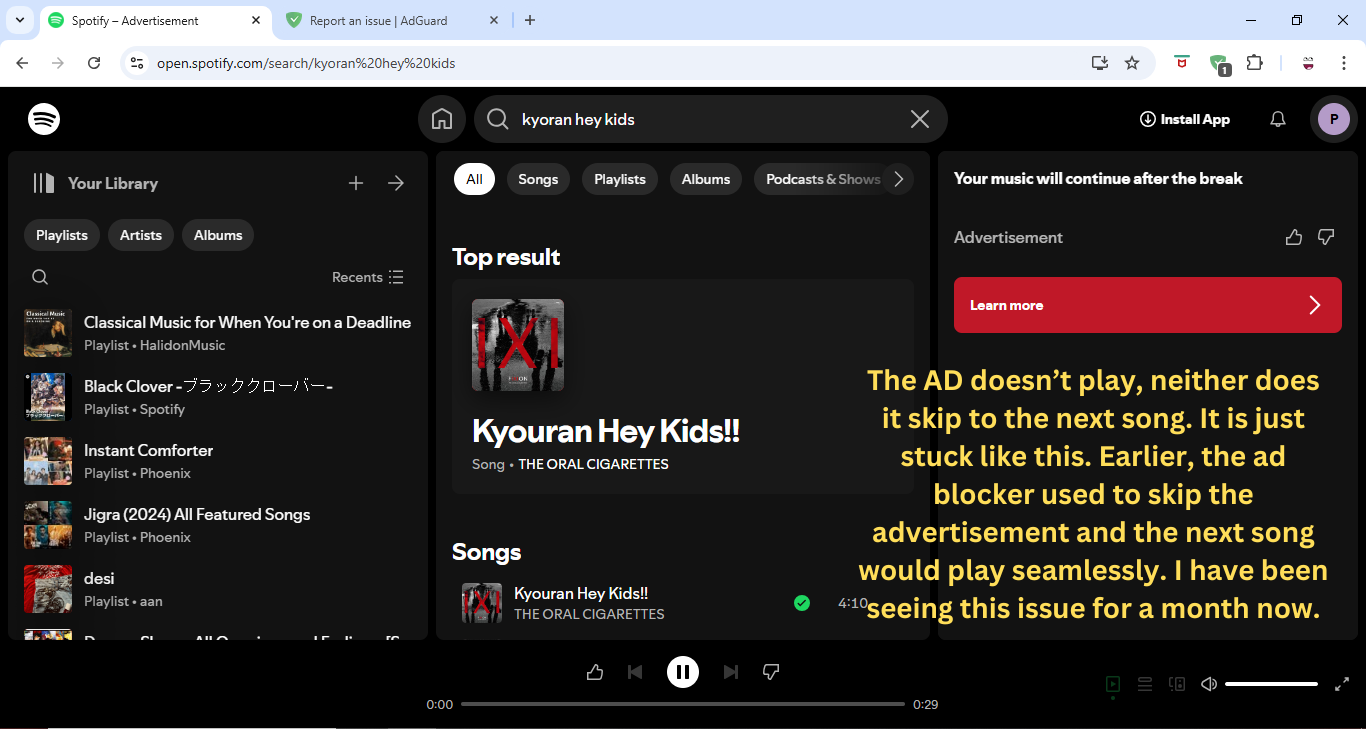Enter fullscreen mode
Screen dimensions: 1366x729
[1342, 684]
